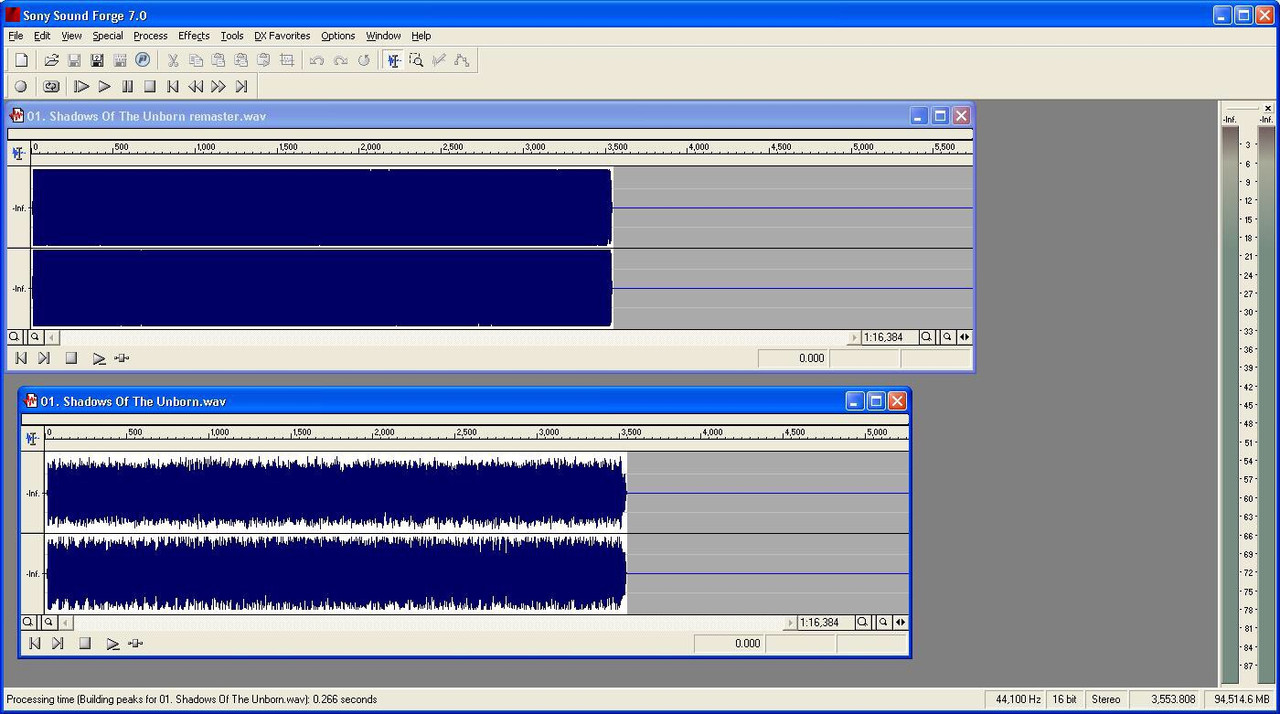The height and width of the screenshot is (714, 1280).
Task: Click the Save As icon
Action: pyautogui.click(x=97, y=60)
